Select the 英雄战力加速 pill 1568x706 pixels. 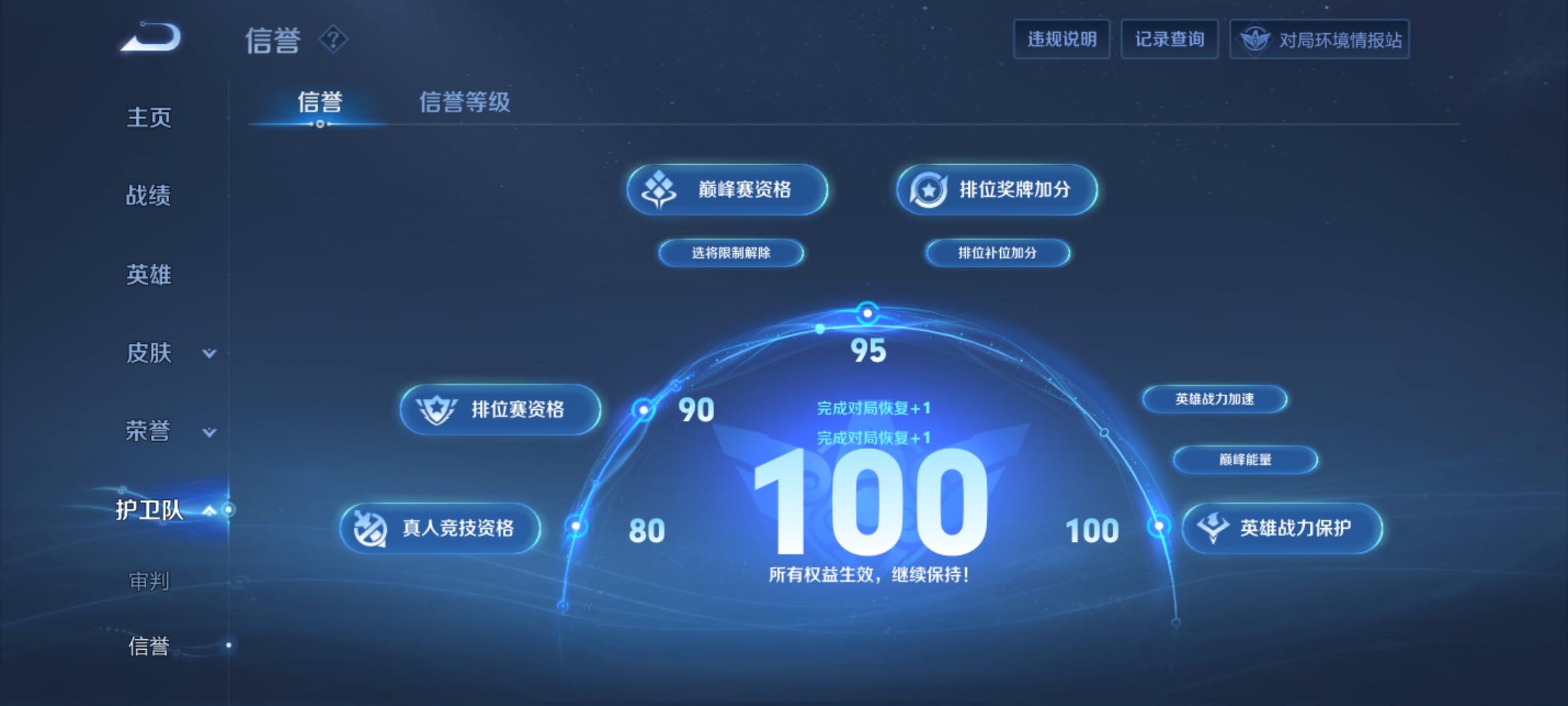pos(1215,399)
